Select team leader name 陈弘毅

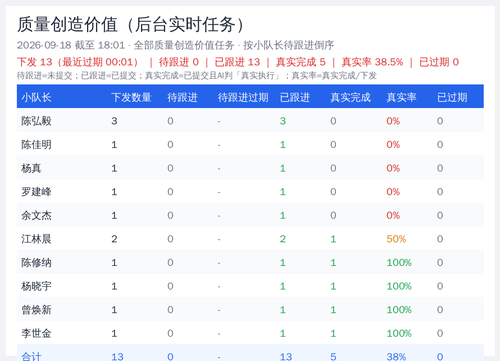[x=36, y=121]
